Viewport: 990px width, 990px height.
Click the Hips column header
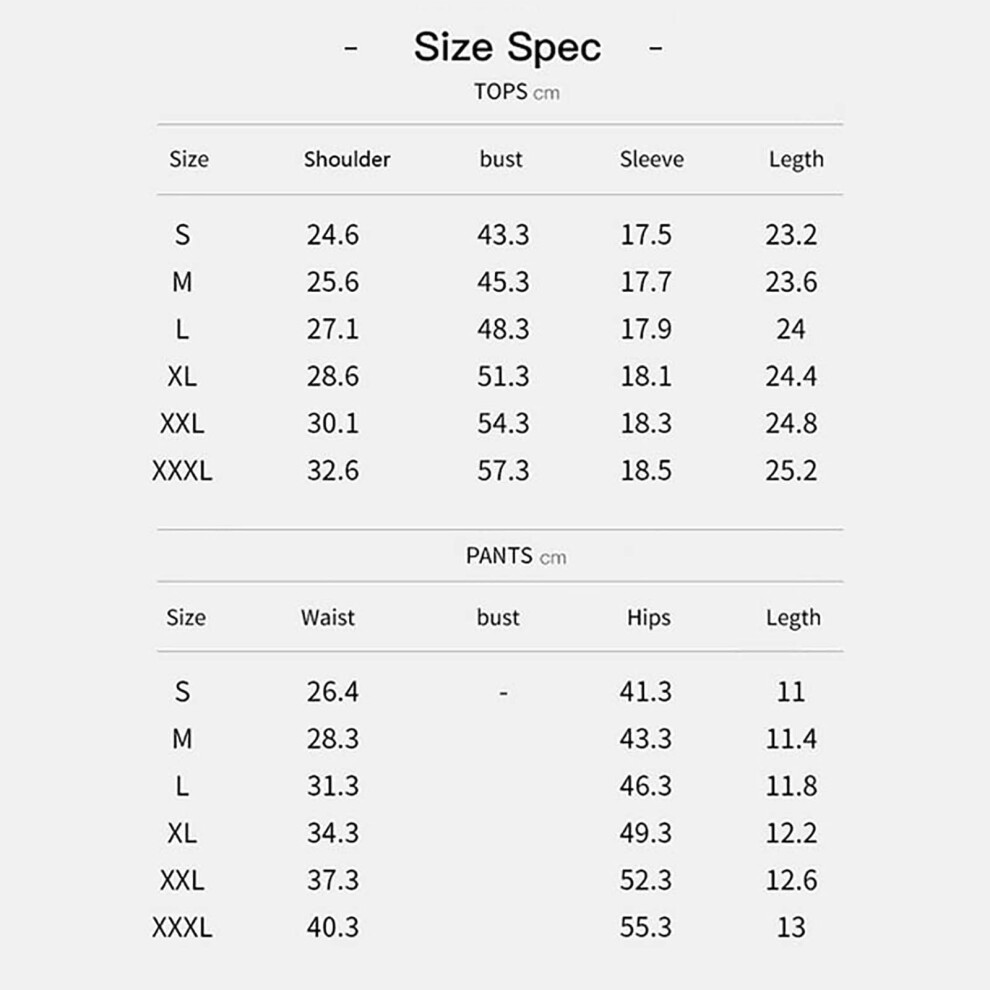tap(648, 617)
